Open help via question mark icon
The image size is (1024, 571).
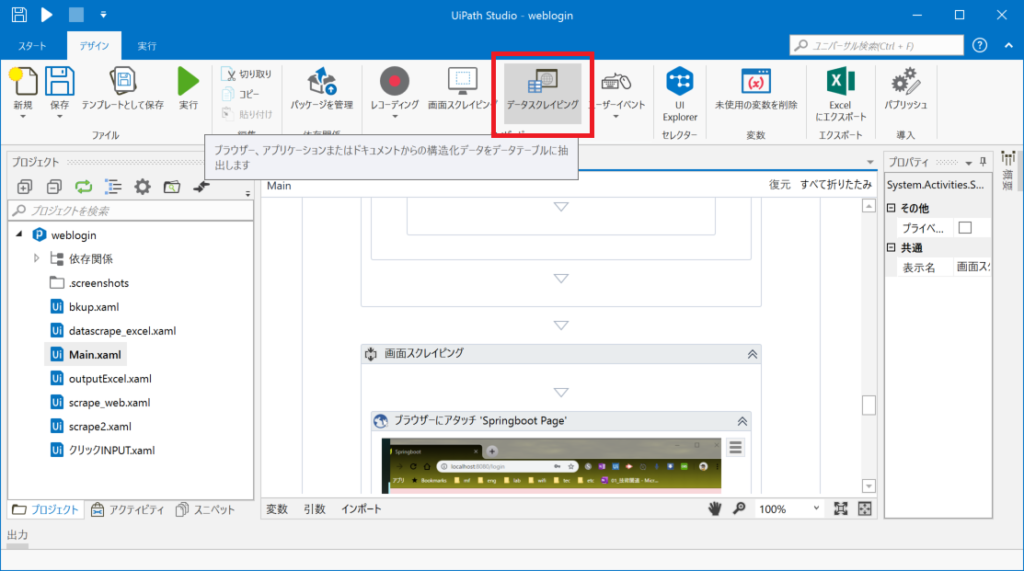pos(980,45)
